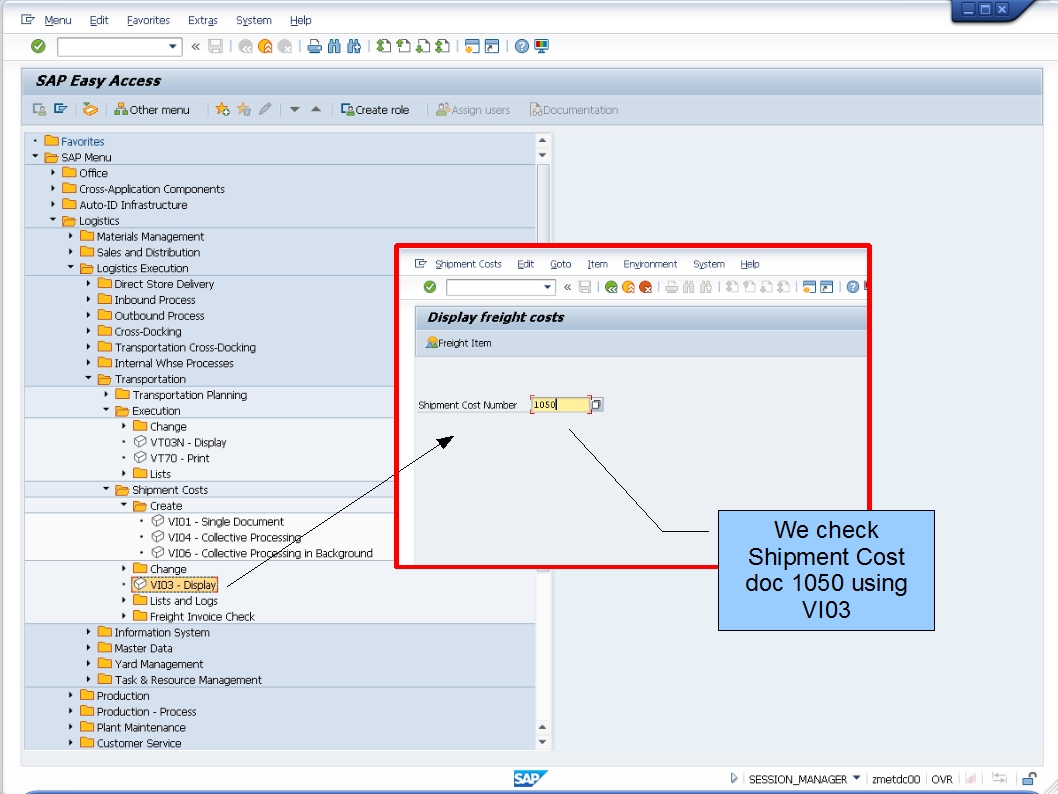1058x794 pixels.
Task: Click the Add to Favorites star icon
Action: 222,109
